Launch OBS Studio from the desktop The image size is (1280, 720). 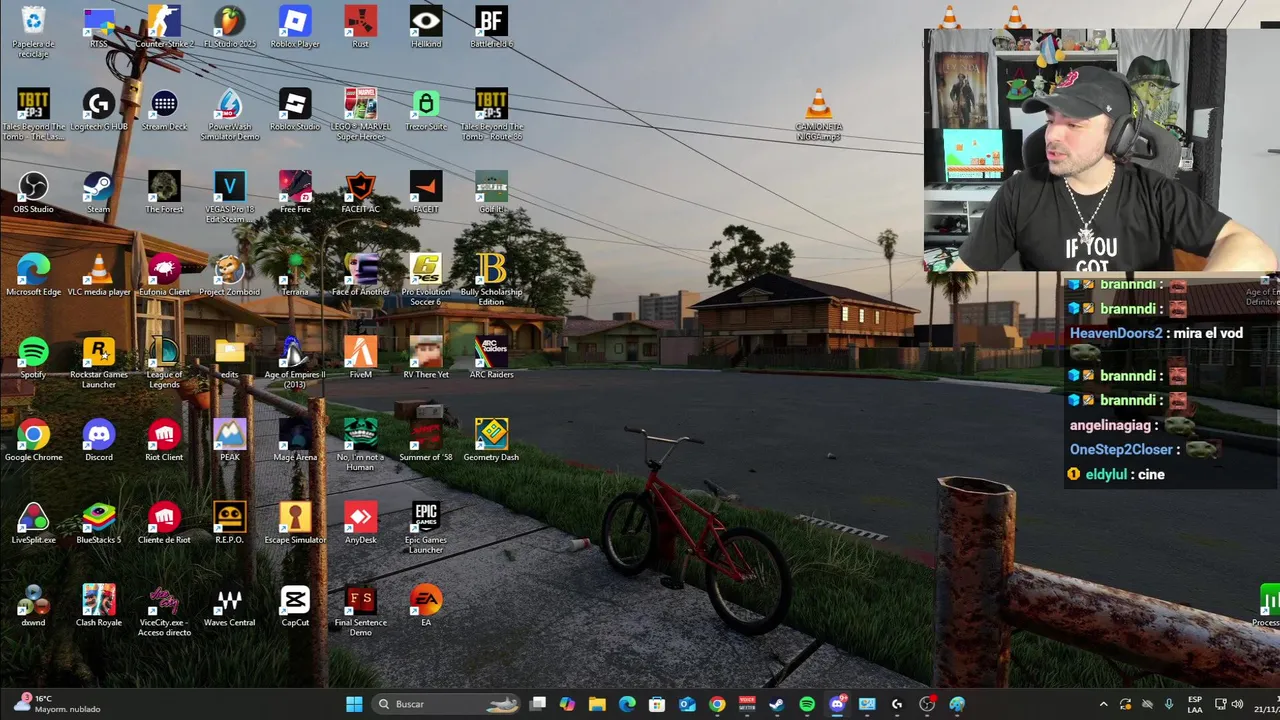pyautogui.click(x=33, y=193)
